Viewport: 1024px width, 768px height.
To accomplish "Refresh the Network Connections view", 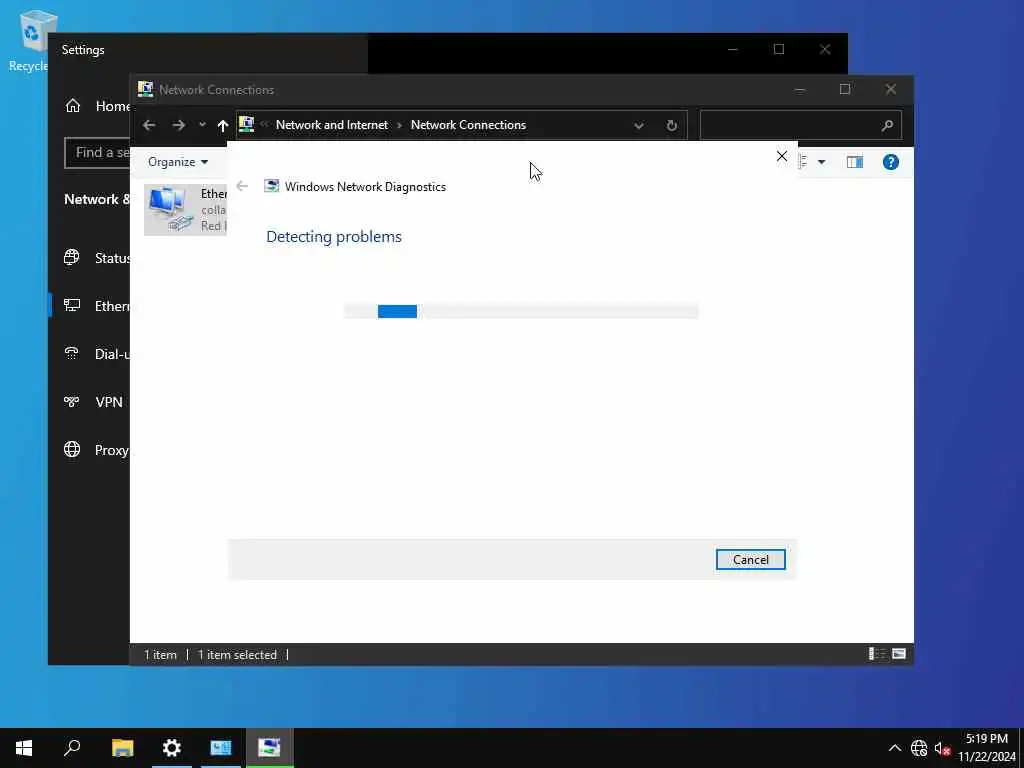I will [671, 125].
